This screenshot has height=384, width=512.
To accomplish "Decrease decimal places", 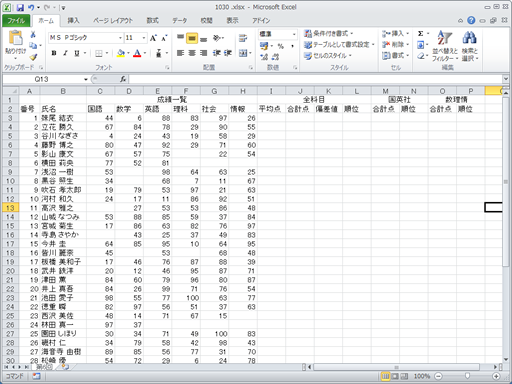I will [275, 57].
